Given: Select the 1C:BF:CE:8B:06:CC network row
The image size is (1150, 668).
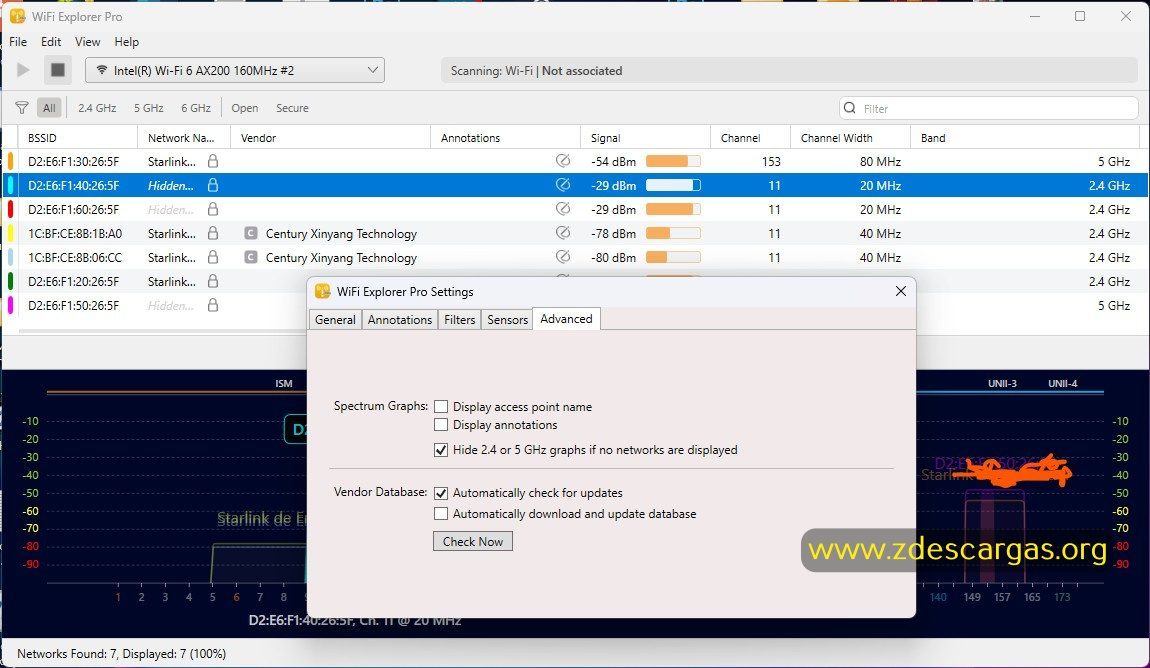Looking at the screenshot, I should pyautogui.click(x=575, y=257).
